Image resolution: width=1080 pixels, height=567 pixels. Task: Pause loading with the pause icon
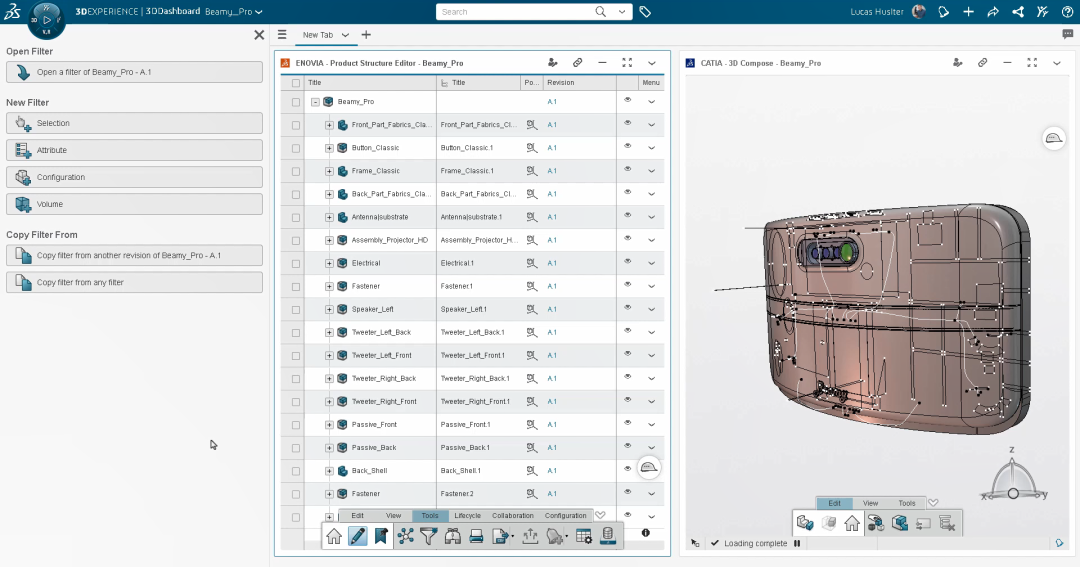pos(797,543)
